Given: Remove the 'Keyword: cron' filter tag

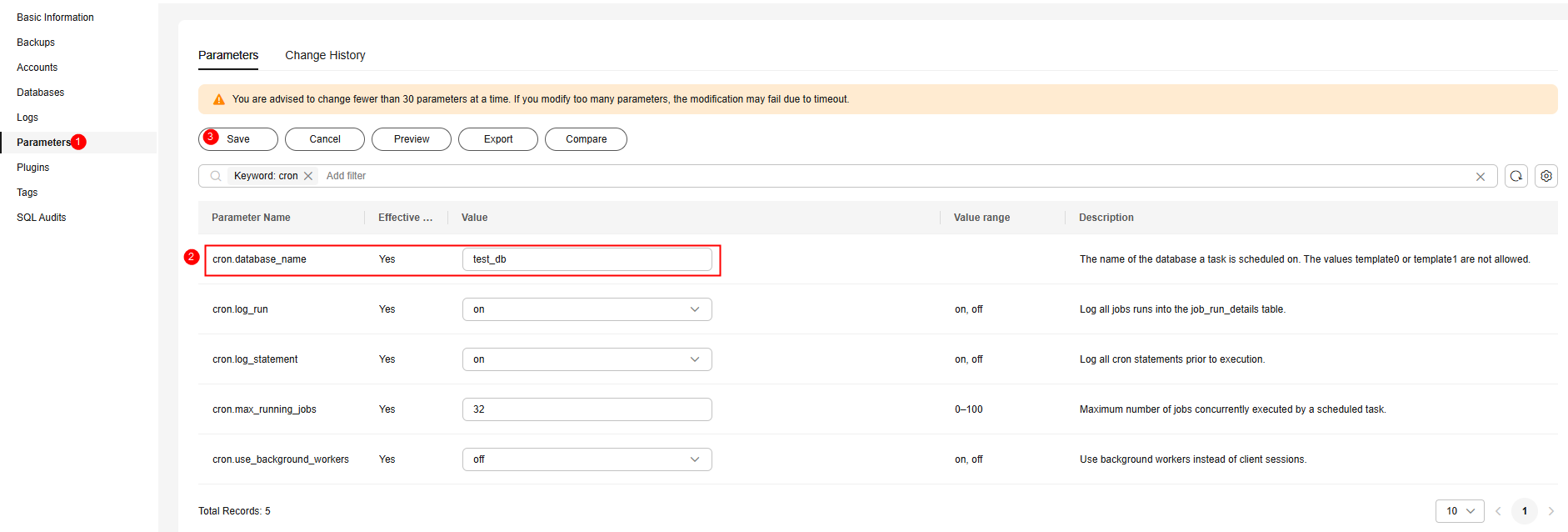Looking at the screenshot, I should click(x=308, y=176).
